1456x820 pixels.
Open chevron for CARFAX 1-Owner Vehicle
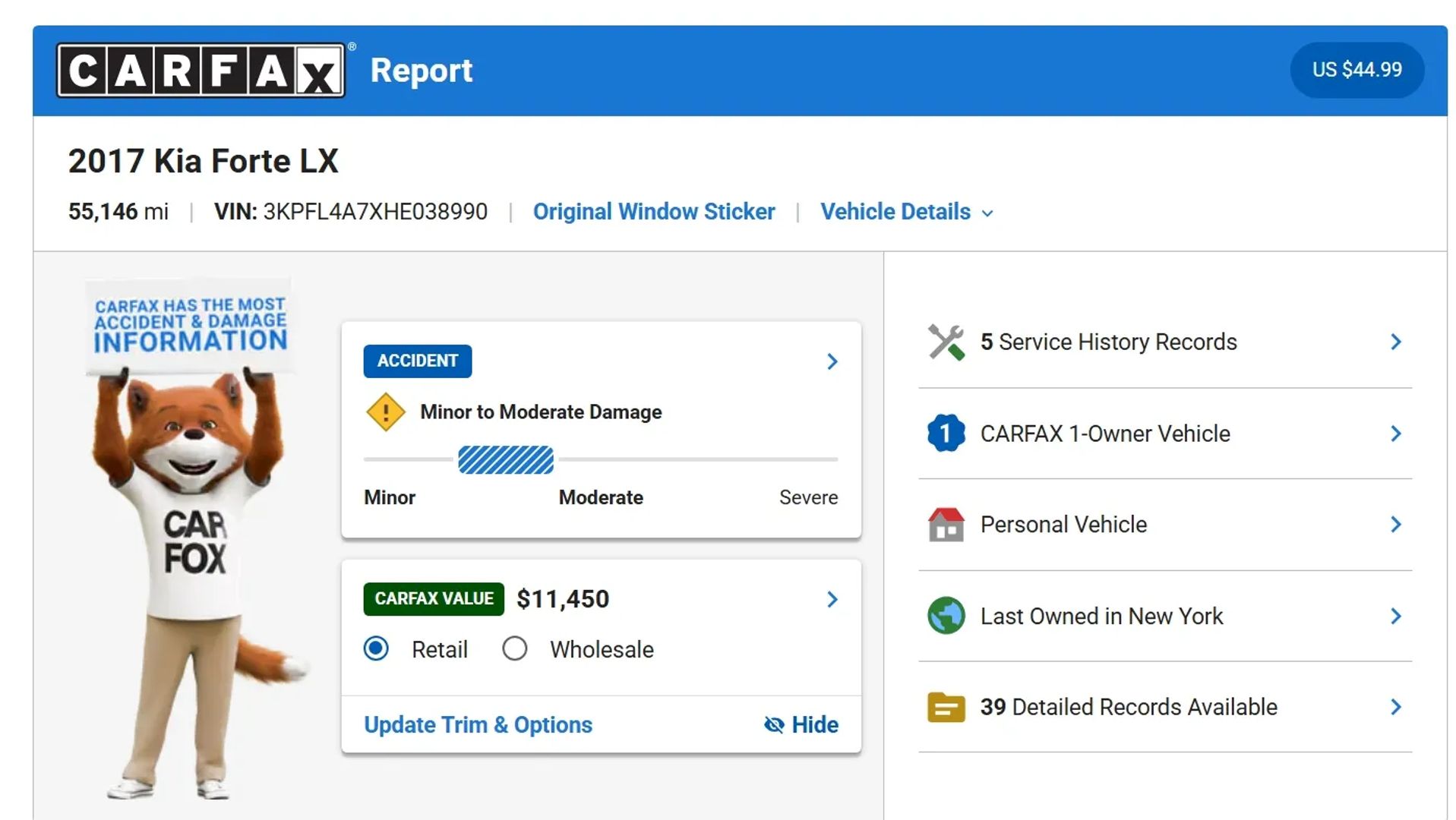coord(1396,434)
